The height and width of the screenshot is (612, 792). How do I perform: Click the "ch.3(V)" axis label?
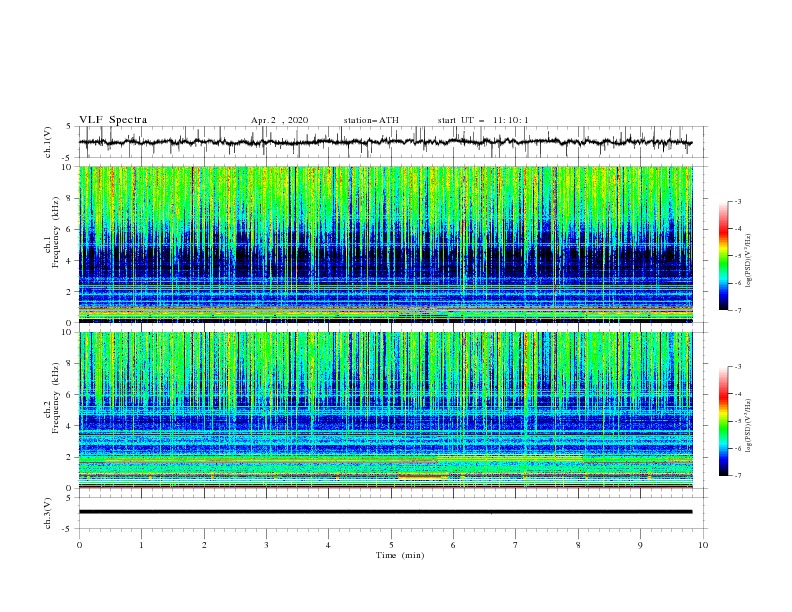48,513
